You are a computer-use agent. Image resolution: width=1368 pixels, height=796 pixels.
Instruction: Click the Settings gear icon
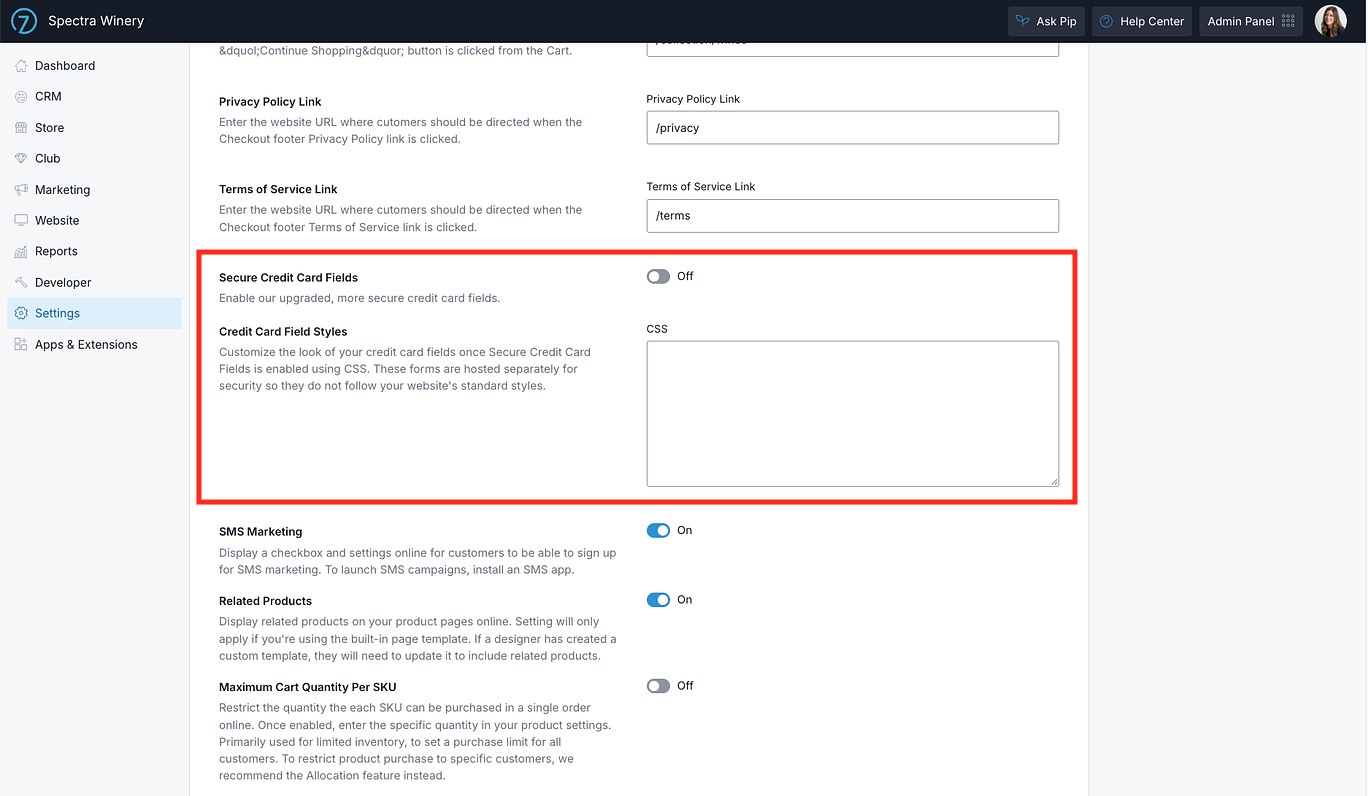(21, 314)
